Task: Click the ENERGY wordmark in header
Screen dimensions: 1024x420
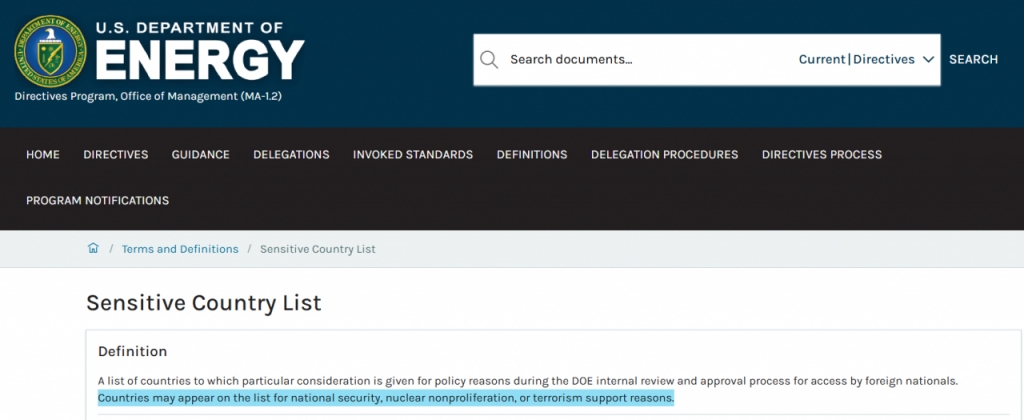Action: (200, 60)
